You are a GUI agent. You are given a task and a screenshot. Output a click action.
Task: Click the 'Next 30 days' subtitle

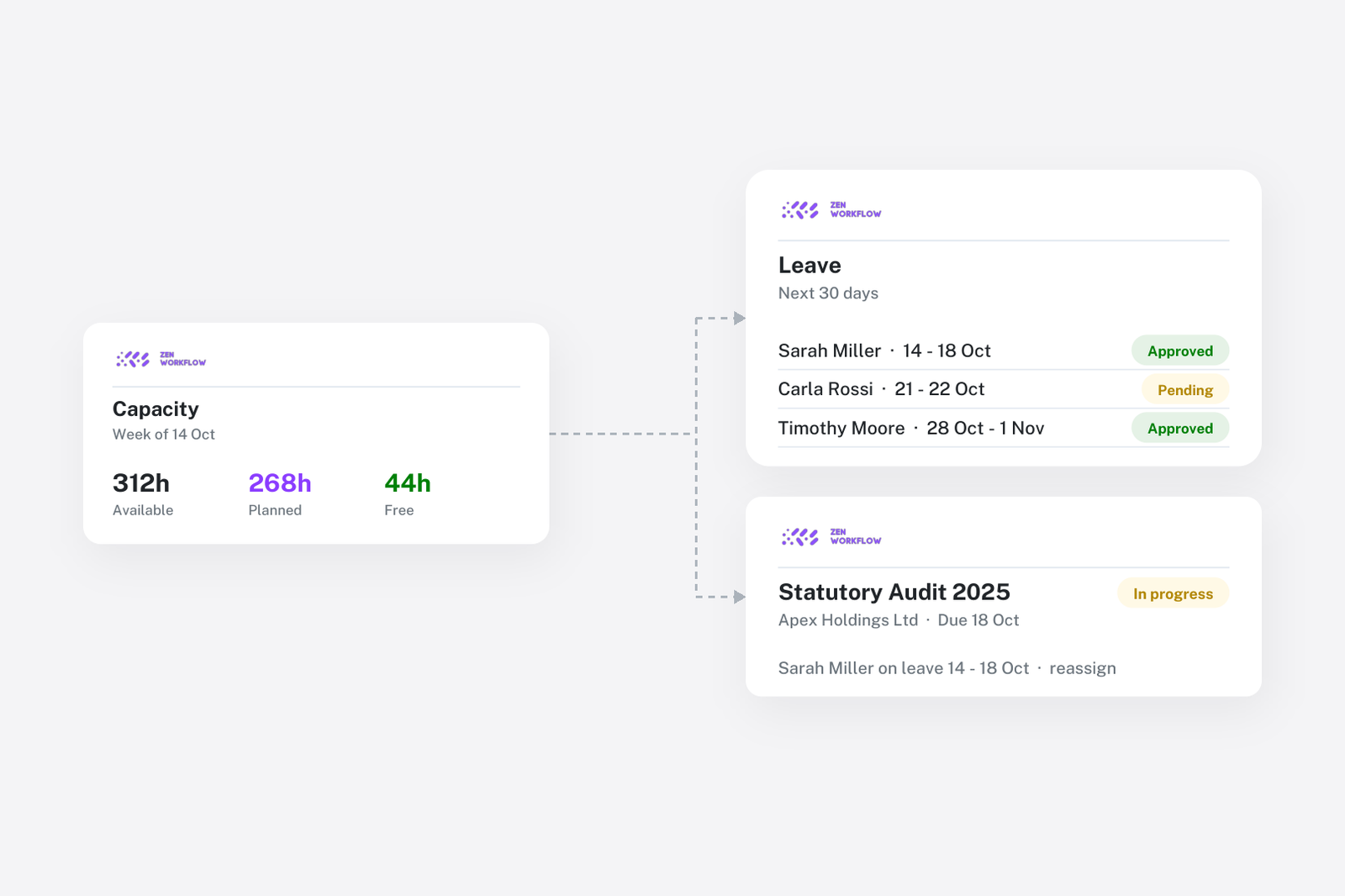coord(828,293)
